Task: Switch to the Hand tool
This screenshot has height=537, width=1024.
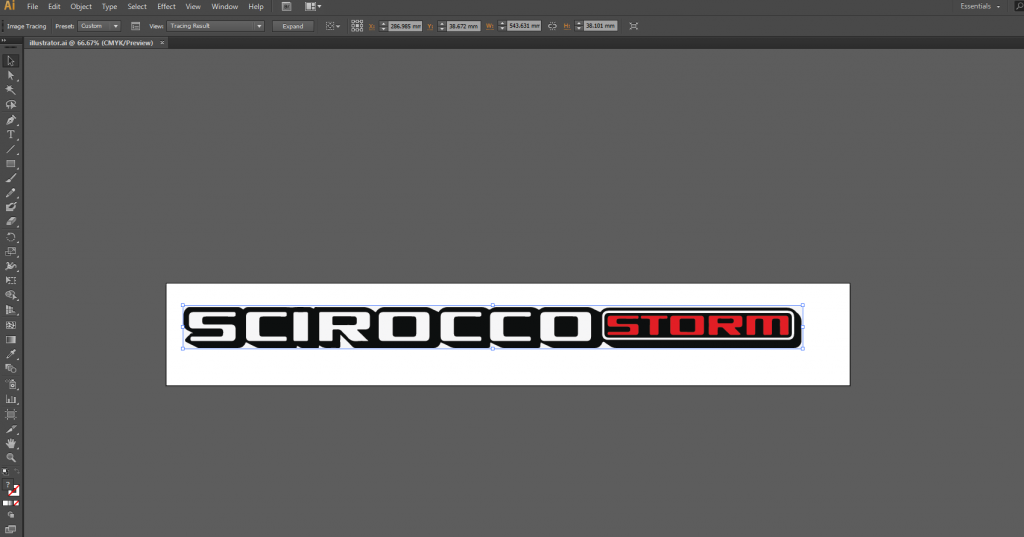Action: [11, 443]
